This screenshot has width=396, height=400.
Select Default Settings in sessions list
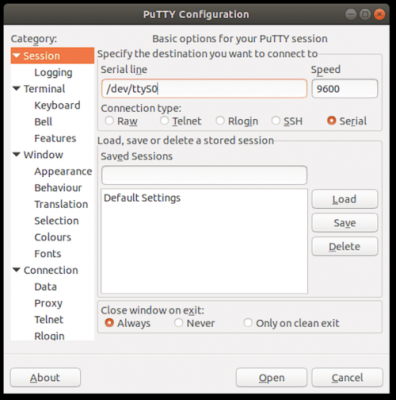[142, 198]
